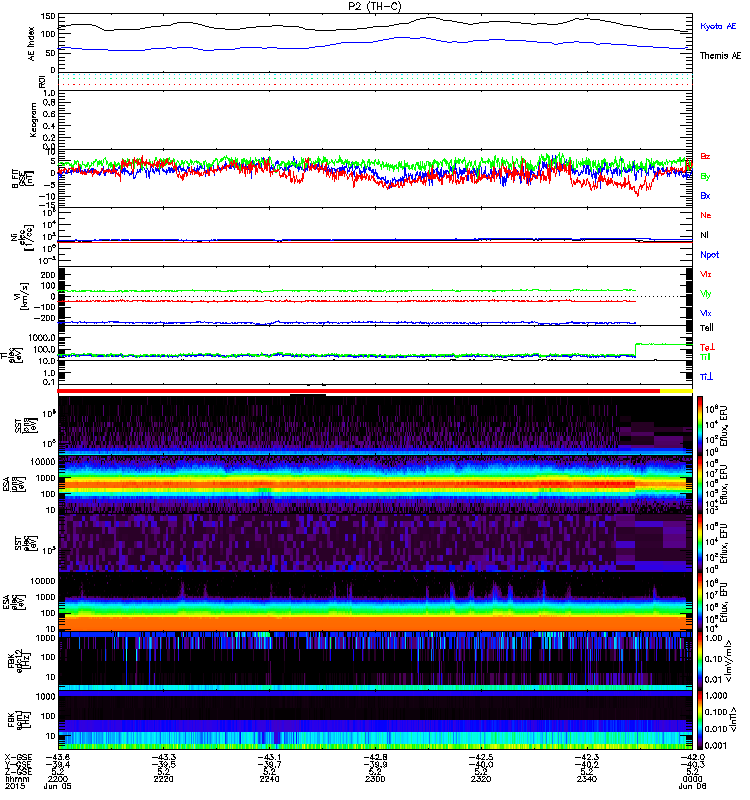
Task: Select Y-GSE value -40.3
Action: point(692,764)
